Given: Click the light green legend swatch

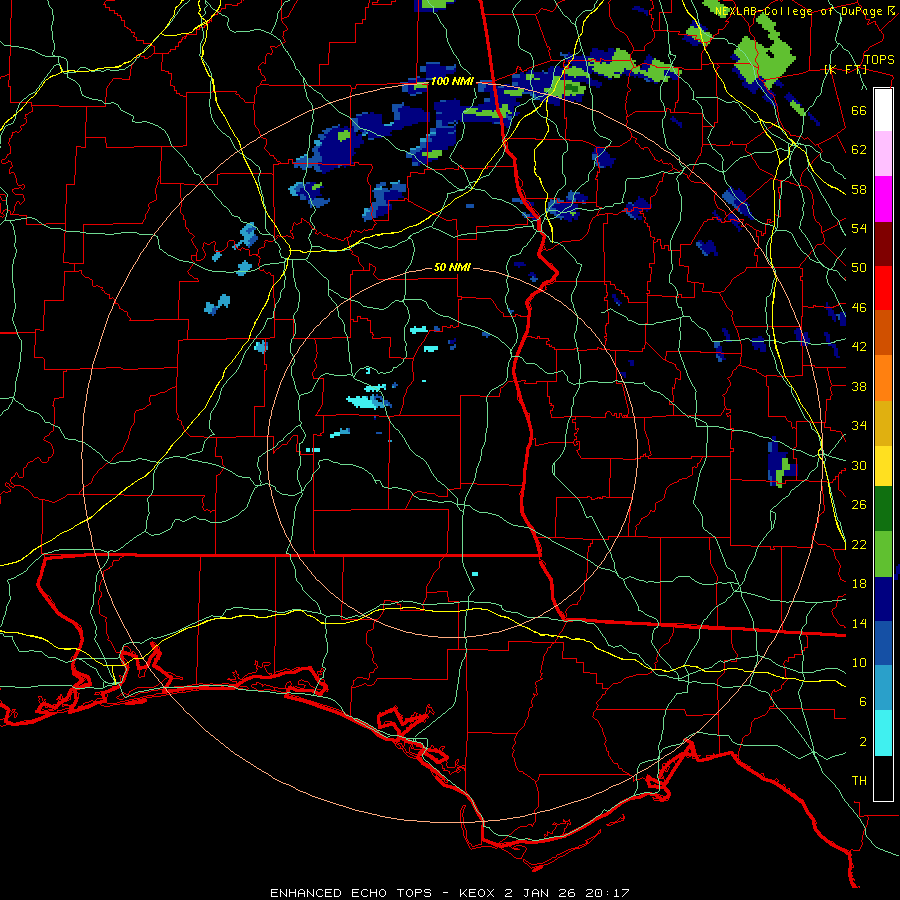Looking at the screenshot, I should click(883, 554).
